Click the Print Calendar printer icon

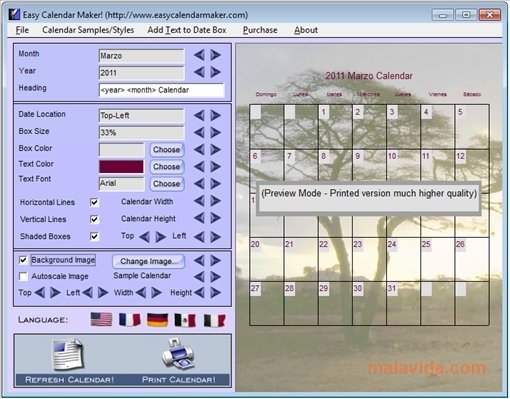coord(177,353)
